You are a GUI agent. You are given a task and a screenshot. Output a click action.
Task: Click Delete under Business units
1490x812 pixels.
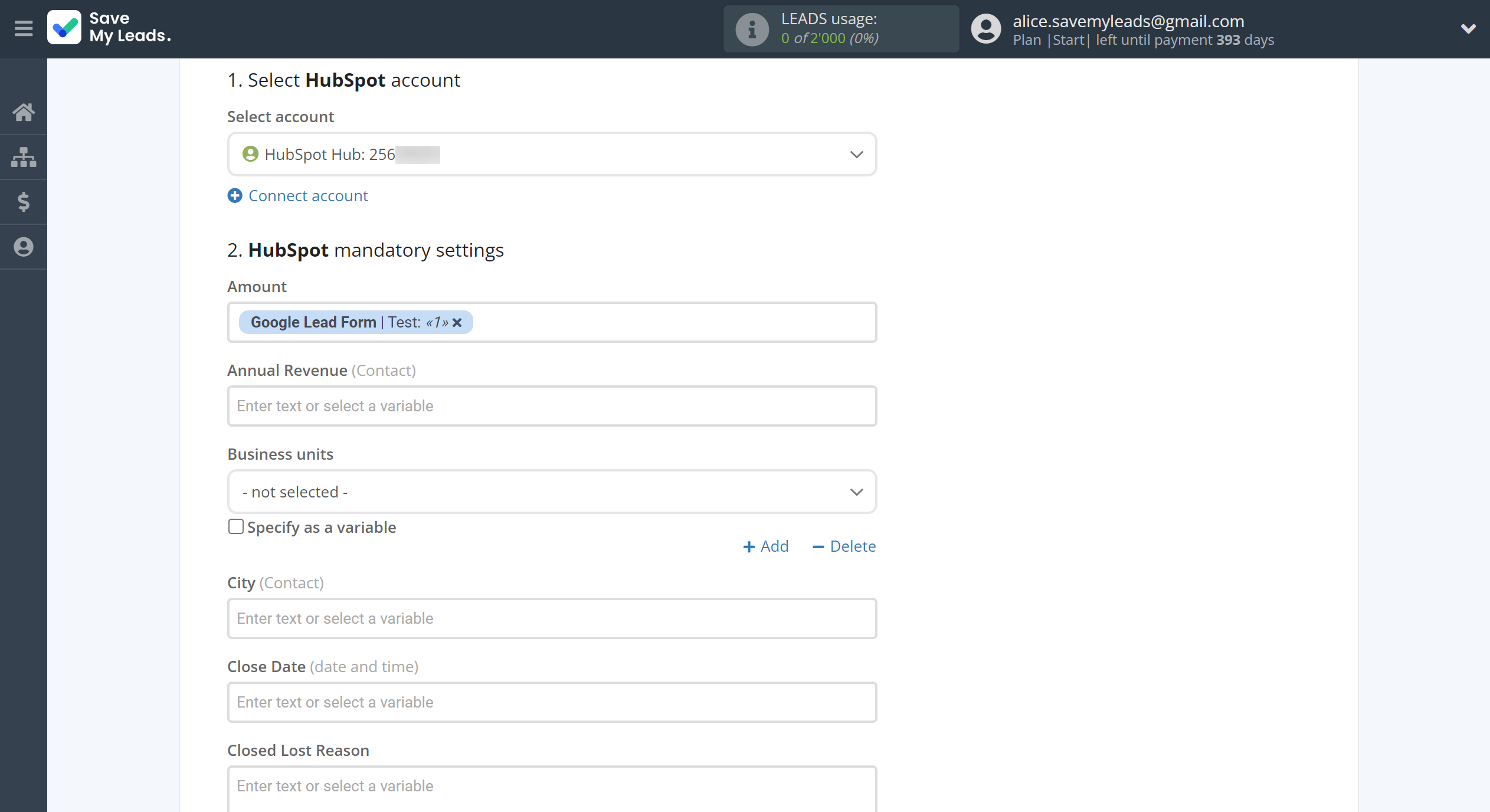click(x=844, y=546)
